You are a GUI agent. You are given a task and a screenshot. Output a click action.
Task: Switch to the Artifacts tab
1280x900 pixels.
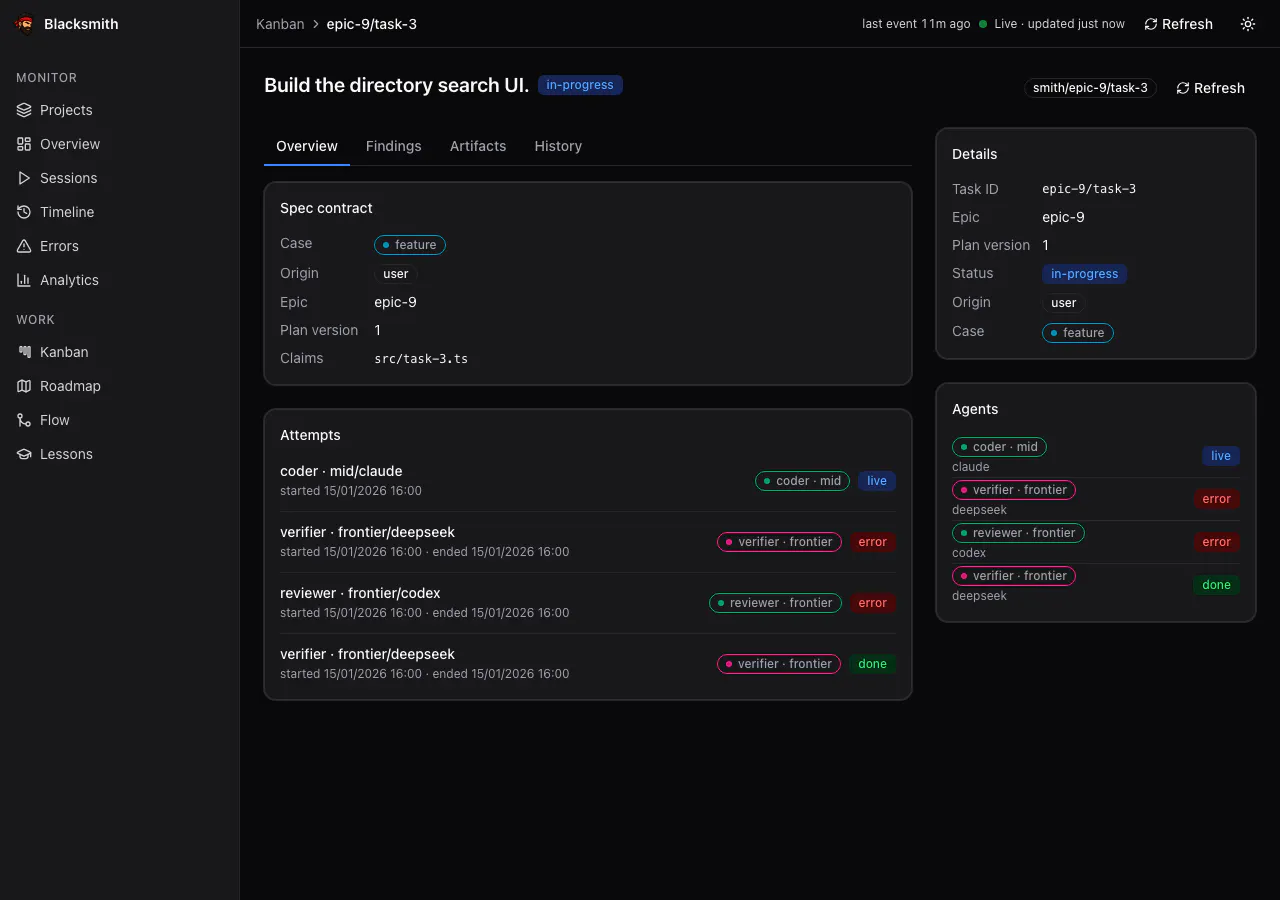coord(478,146)
